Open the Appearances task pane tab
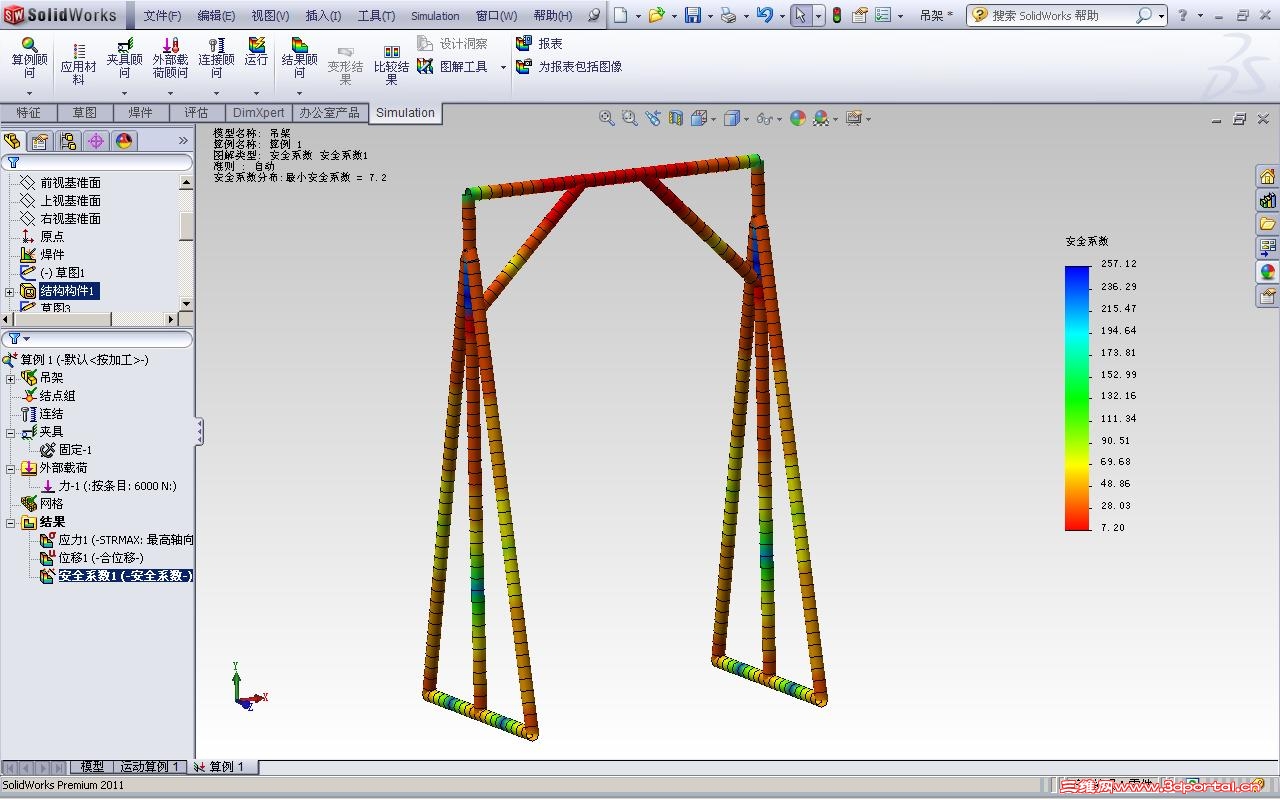 (1267, 272)
